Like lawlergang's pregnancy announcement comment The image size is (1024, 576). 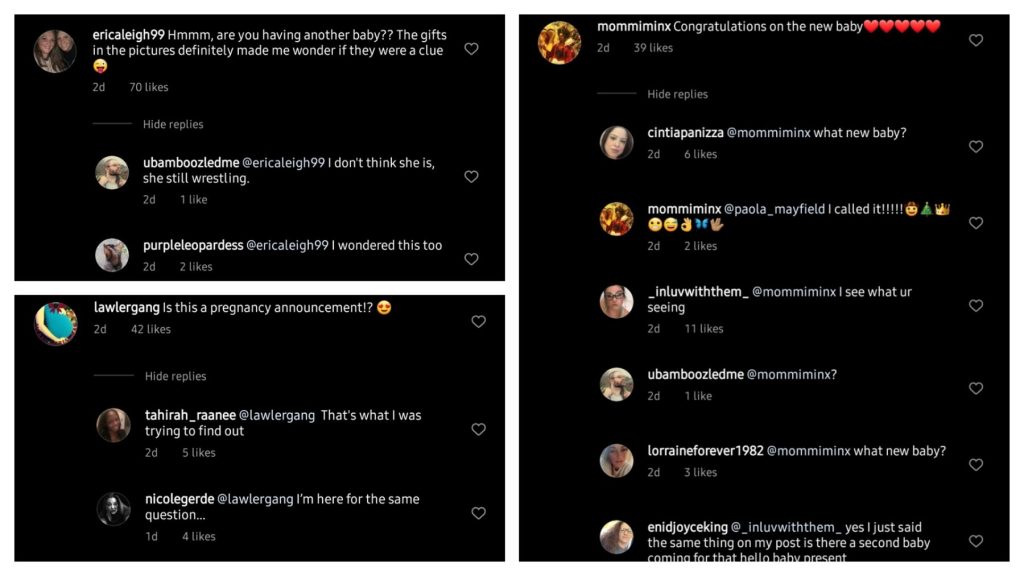[478, 322]
